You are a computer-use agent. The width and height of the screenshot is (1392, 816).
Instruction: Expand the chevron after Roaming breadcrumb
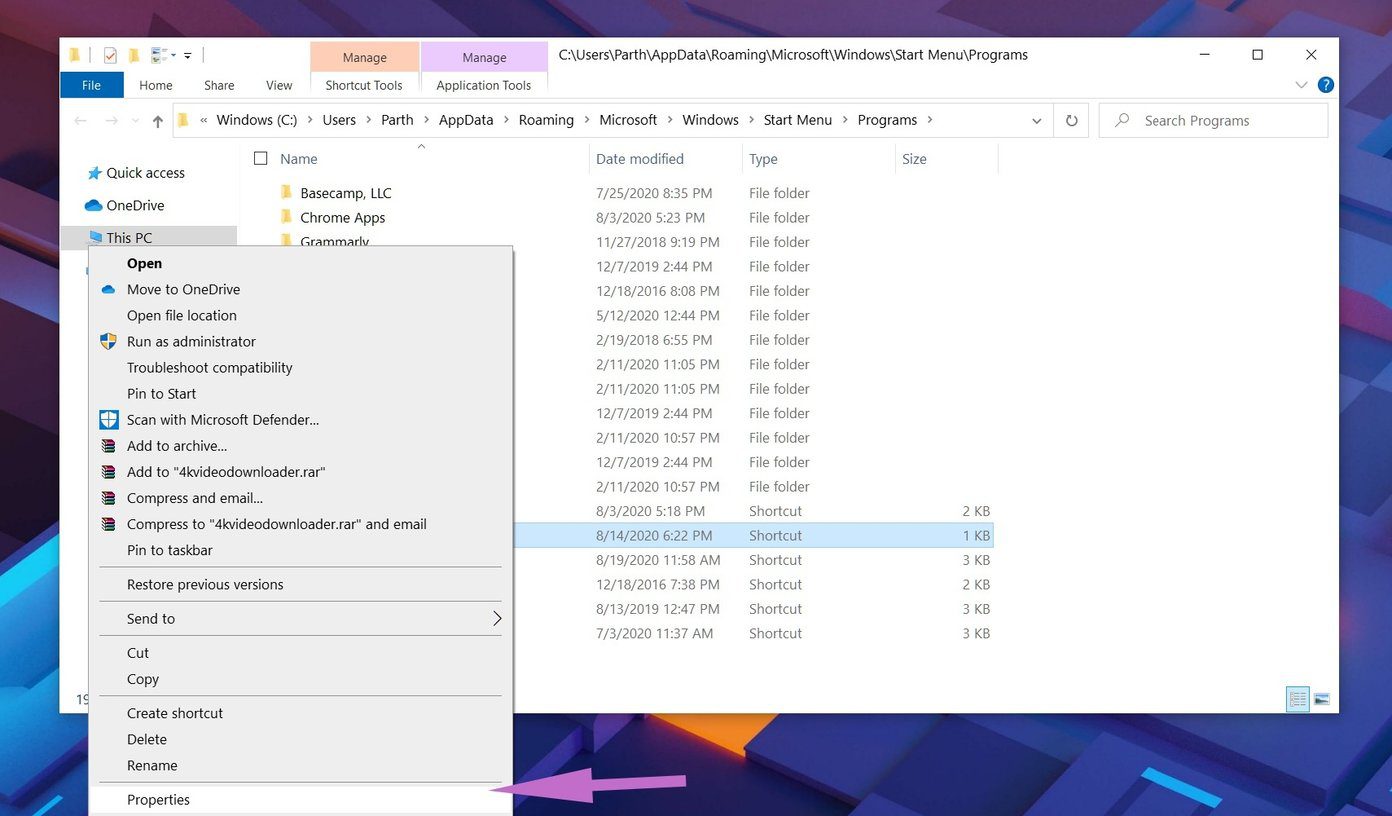pyautogui.click(x=587, y=120)
